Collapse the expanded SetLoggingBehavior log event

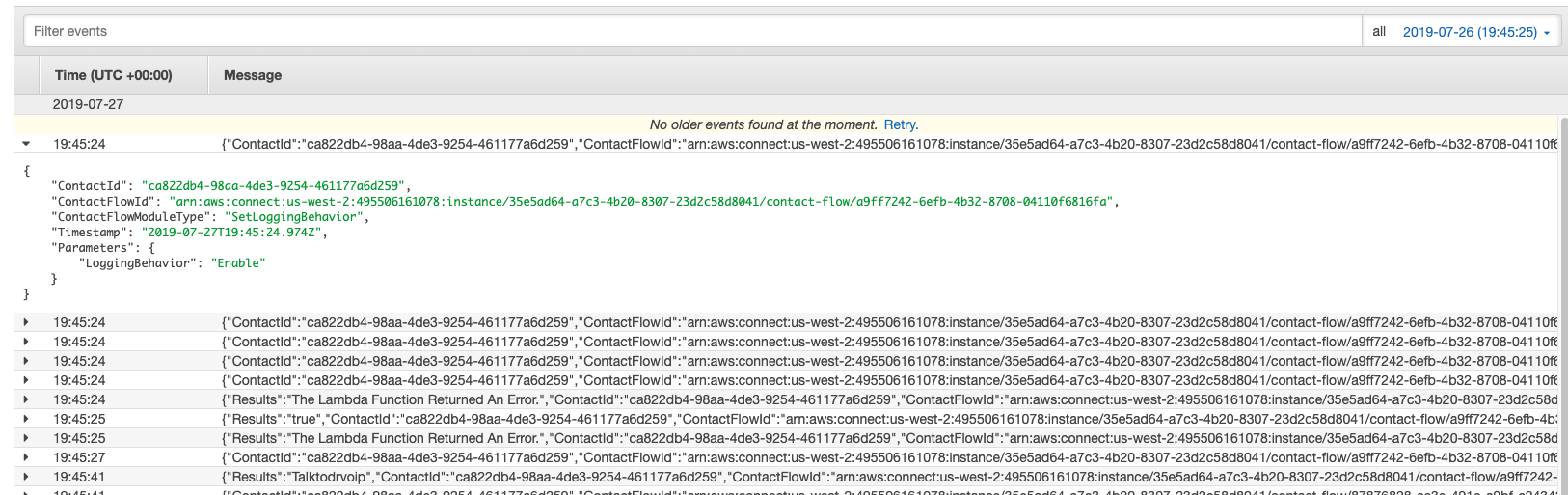[26, 144]
